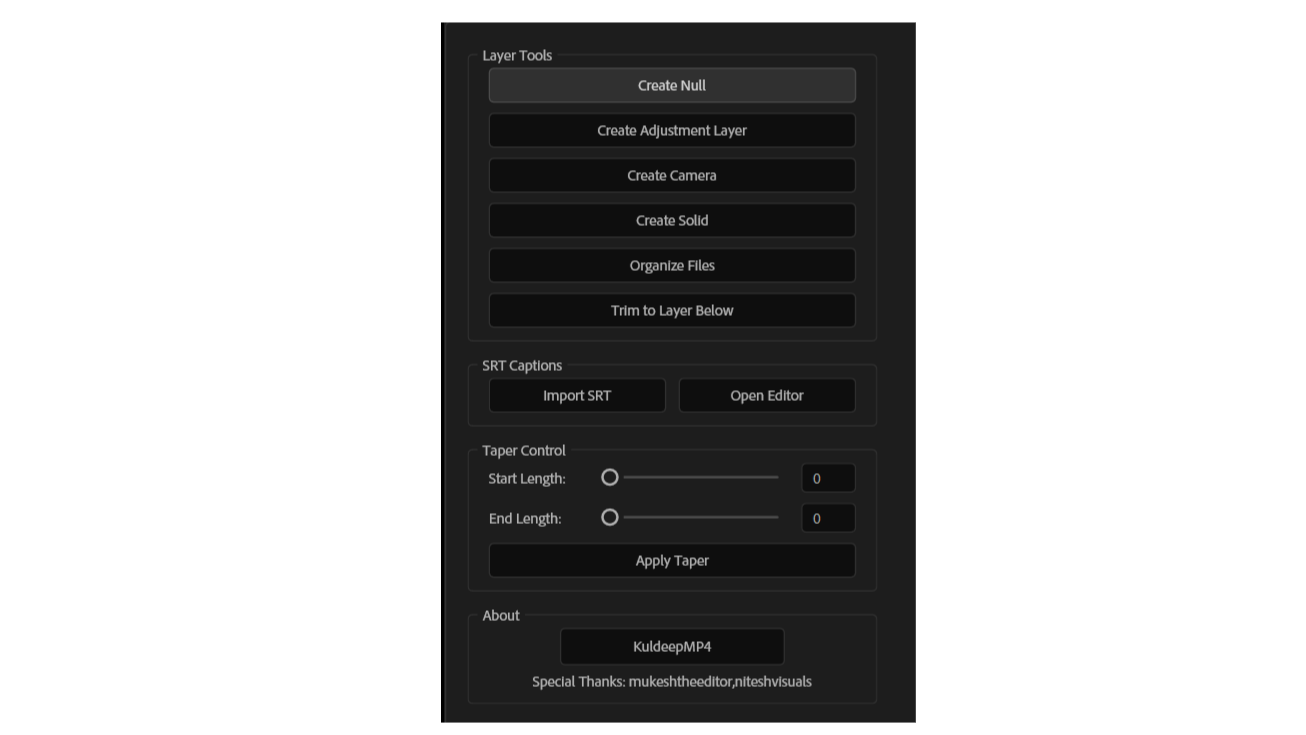Click the Start Length slider handle
1306x735 pixels.
[x=609, y=478]
